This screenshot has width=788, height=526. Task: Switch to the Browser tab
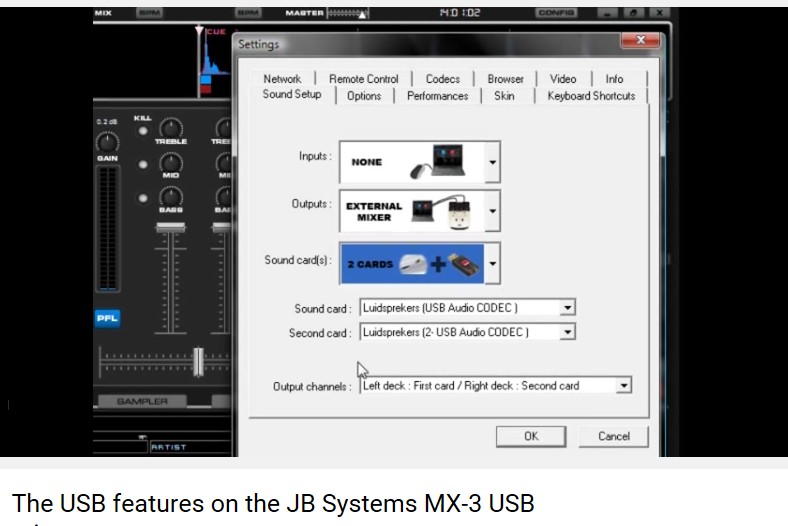click(x=505, y=79)
